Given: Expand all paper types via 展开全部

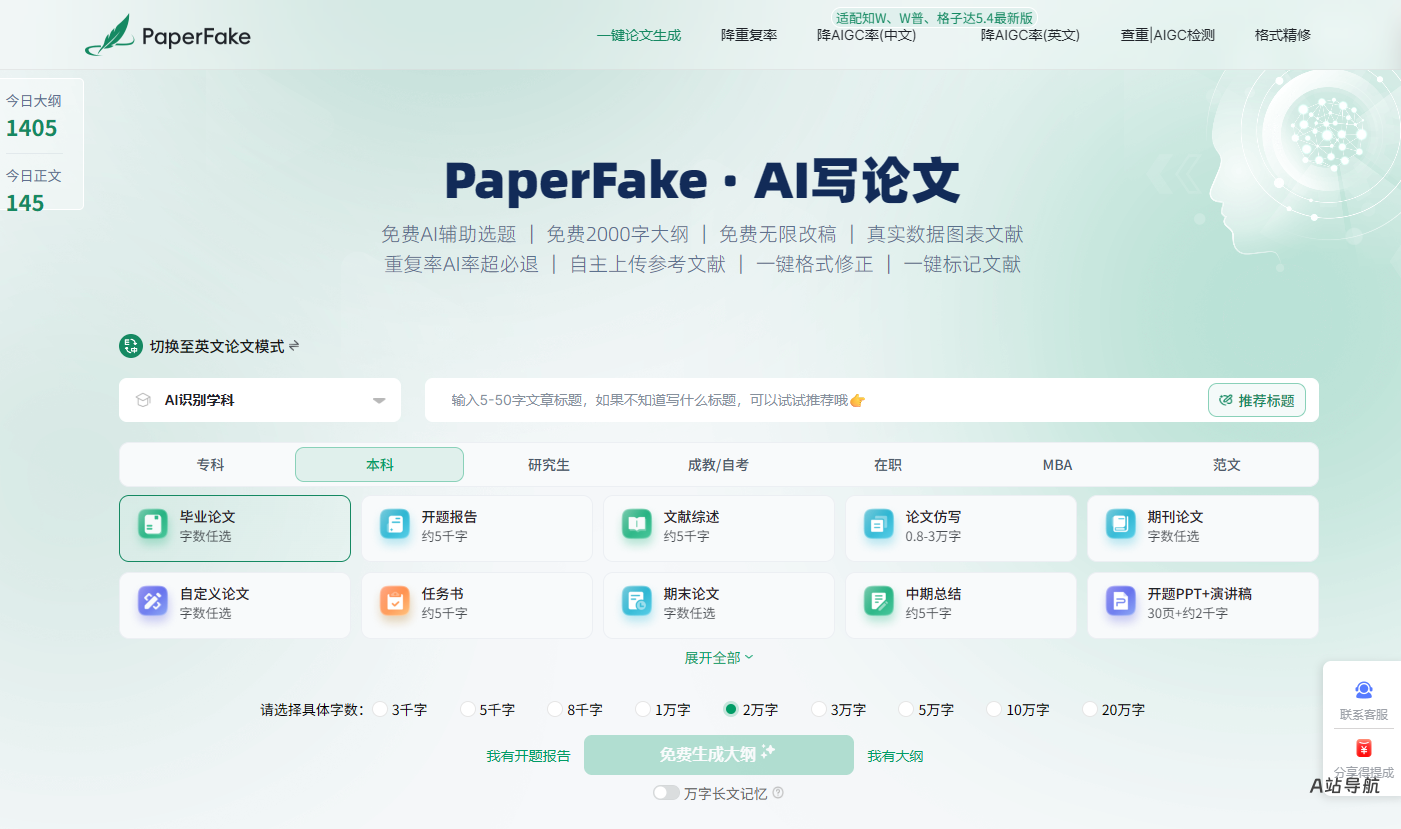Looking at the screenshot, I should (x=719, y=658).
